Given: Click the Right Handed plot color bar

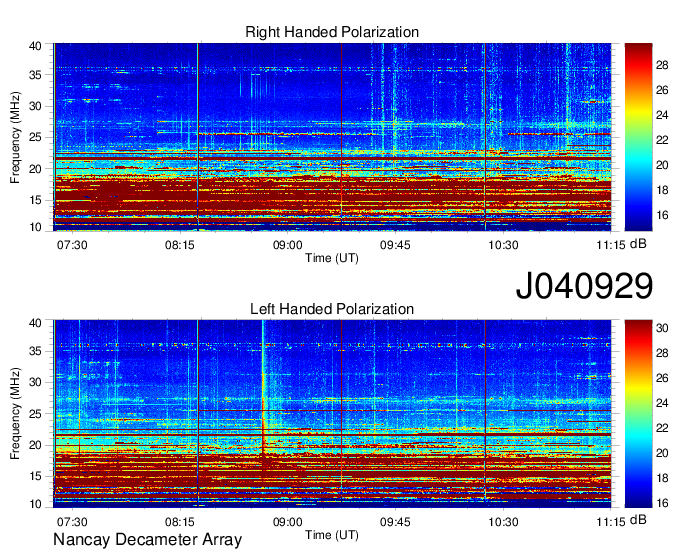Looking at the screenshot, I should tap(638, 137).
